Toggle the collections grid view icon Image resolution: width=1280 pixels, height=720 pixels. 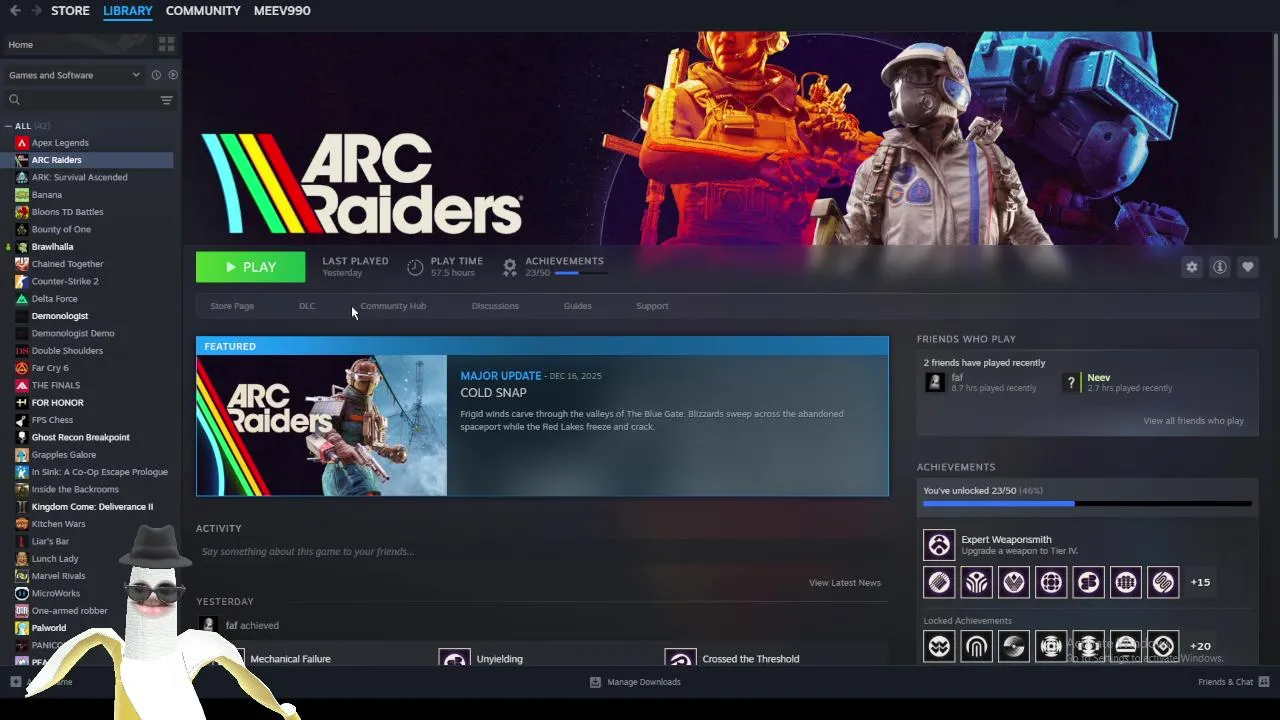[166, 44]
